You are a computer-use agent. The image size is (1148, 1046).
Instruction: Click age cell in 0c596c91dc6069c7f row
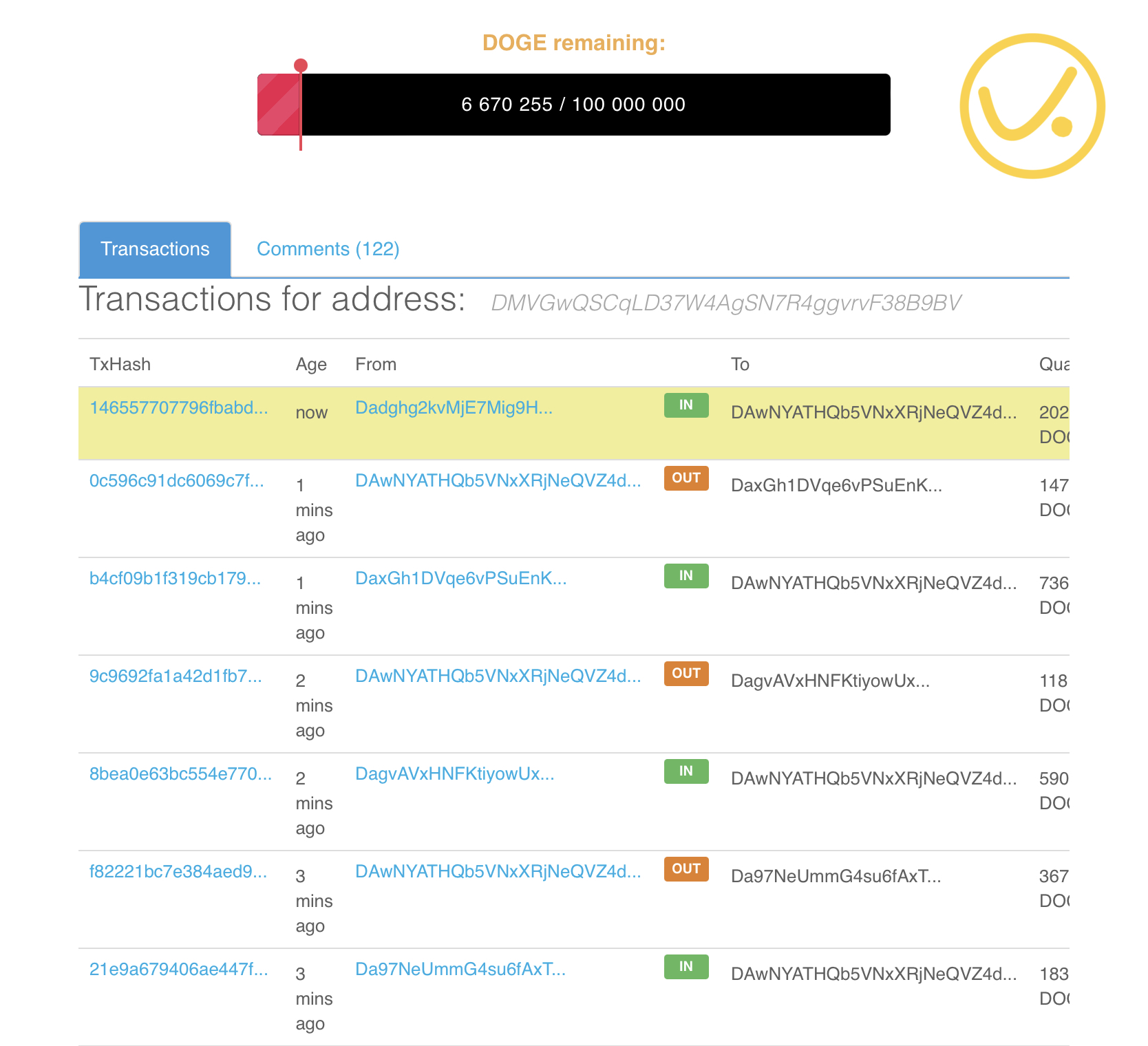[x=314, y=510]
